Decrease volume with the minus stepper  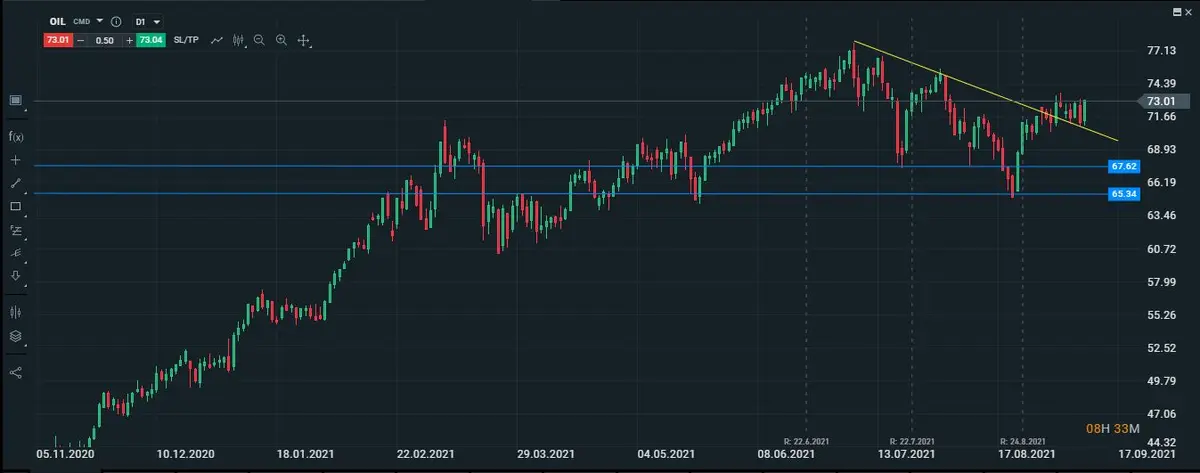coord(80,40)
